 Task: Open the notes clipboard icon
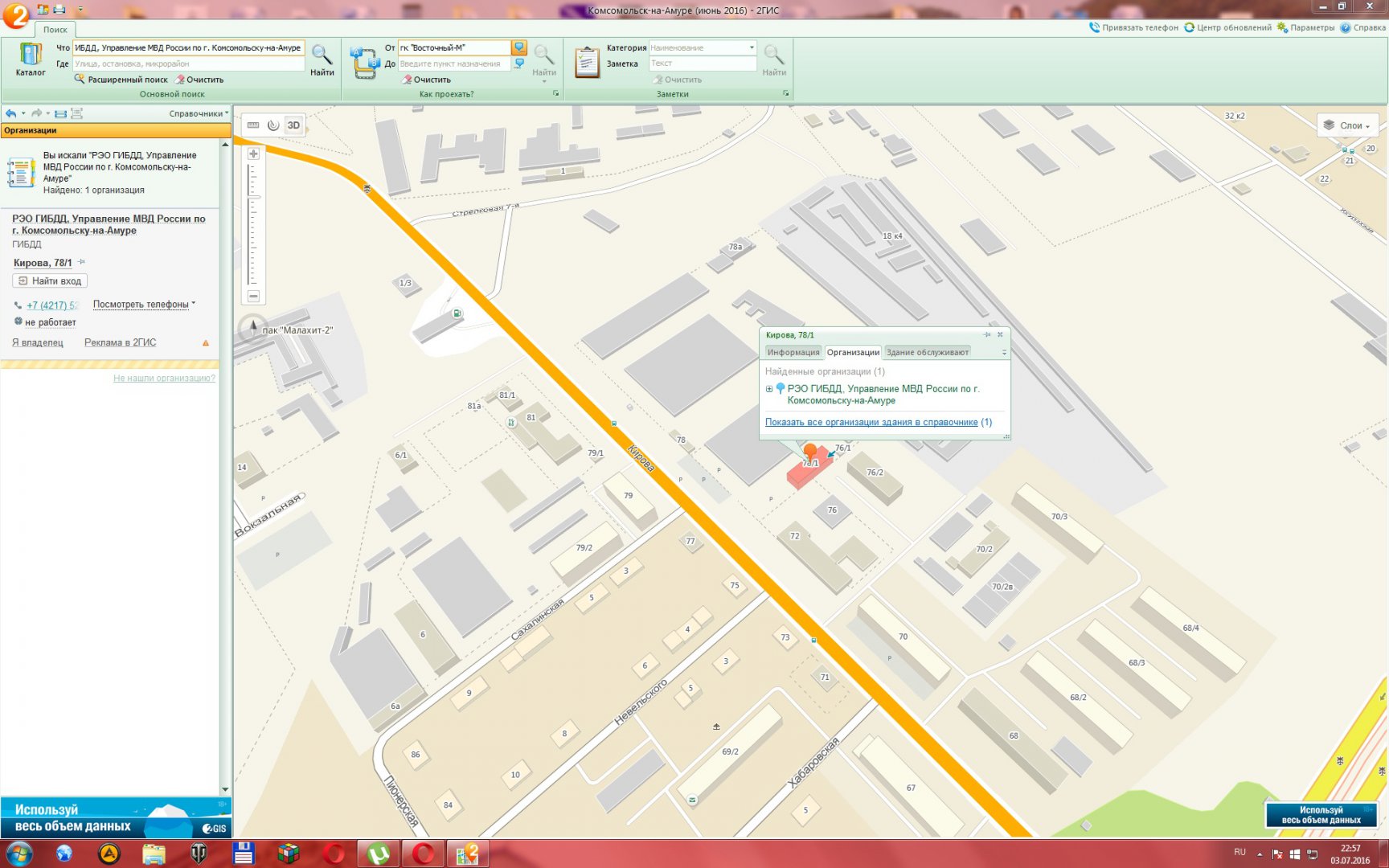pyautogui.click(x=587, y=62)
